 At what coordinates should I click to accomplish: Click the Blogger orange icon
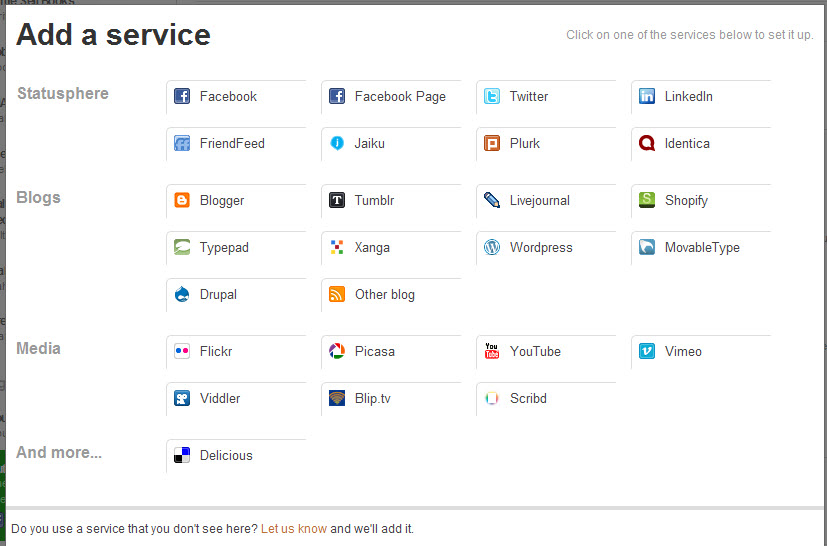(x=182, y=200)
